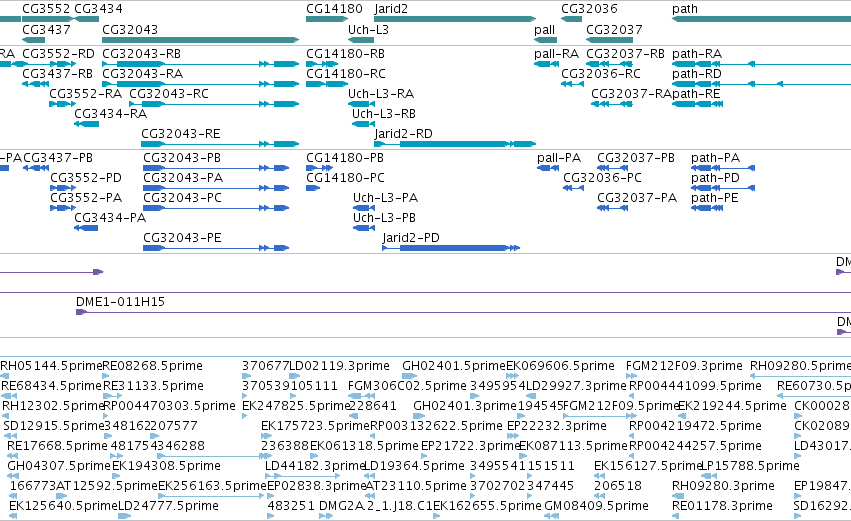The height and width of the screenshot is (521, 851).
Task: Open the LD29927.3prime EST
Action: (x=576, y=386)
